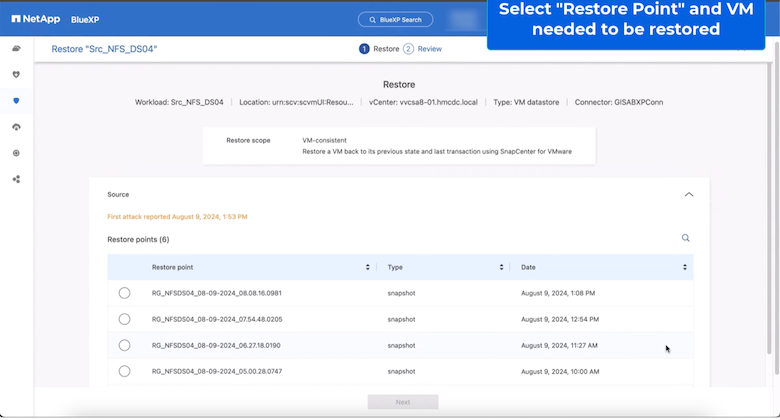Image resolution: width=780 pixels, height=420 pixels.
Task: Click the NetApp logo in header
Action: pyautogui.click(x=36, y=18)
